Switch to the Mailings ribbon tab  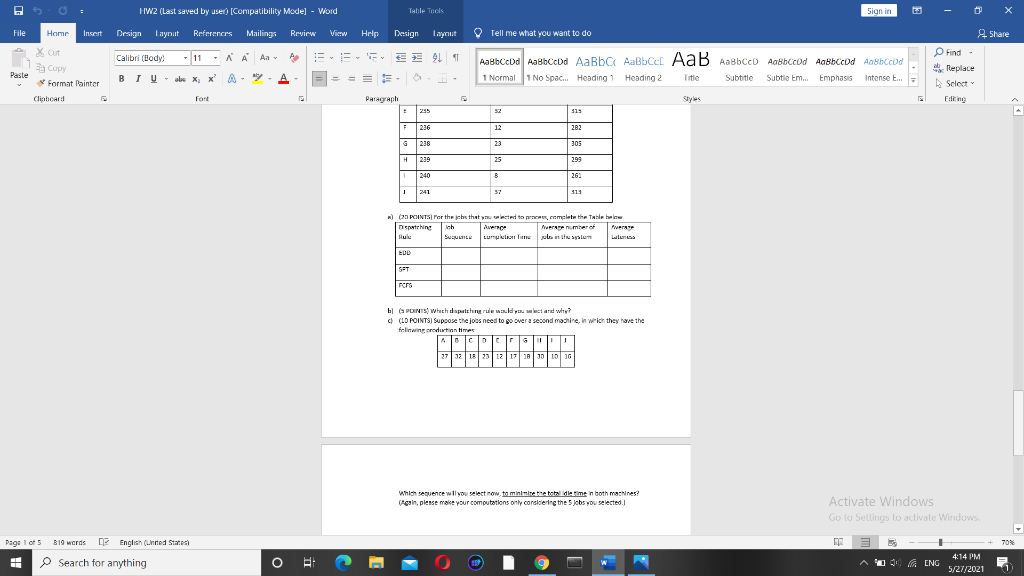coord(261,33)
